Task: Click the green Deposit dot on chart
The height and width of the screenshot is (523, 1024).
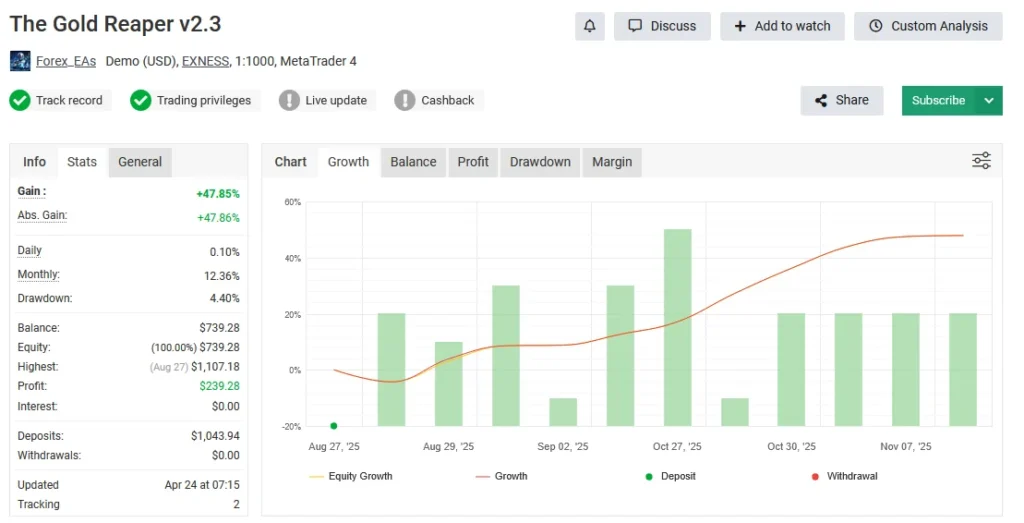Action: [334, 426]
